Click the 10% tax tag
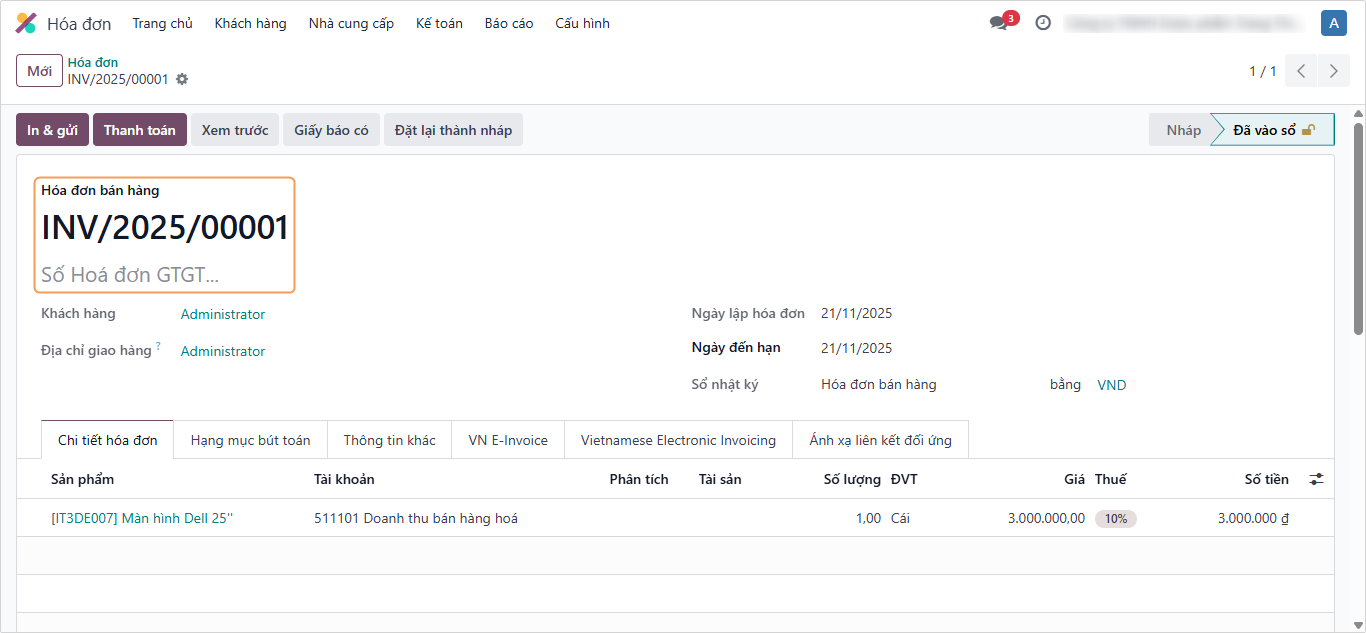Image resolution: width=1366 pixels, height=633 pixels. click(x=1115, y=519)
